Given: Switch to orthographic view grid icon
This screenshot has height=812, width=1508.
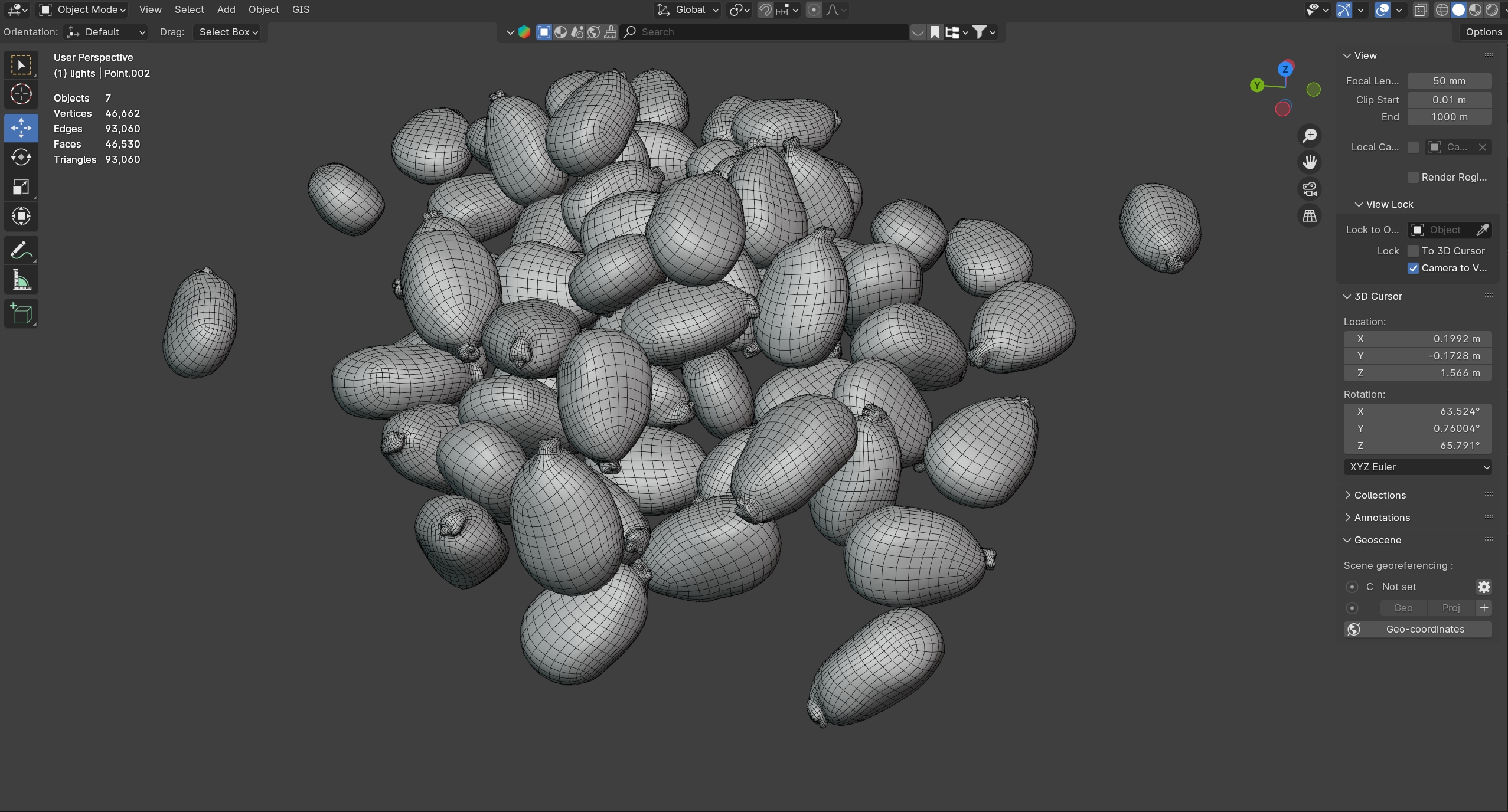Looking at the screenshot, I should point(1310,216).
